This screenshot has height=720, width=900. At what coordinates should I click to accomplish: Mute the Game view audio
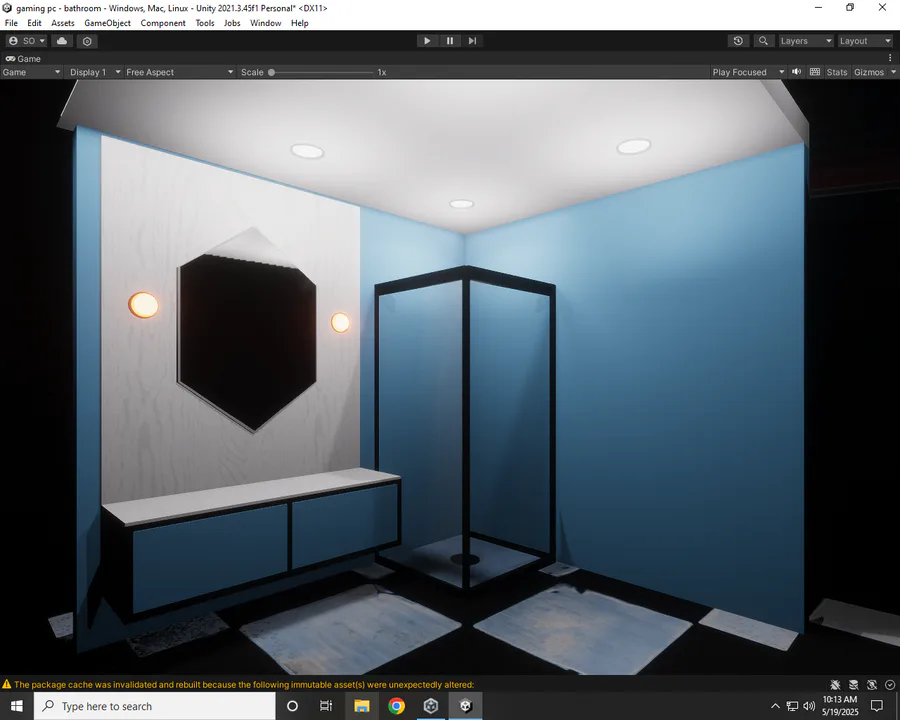[797, 72]
